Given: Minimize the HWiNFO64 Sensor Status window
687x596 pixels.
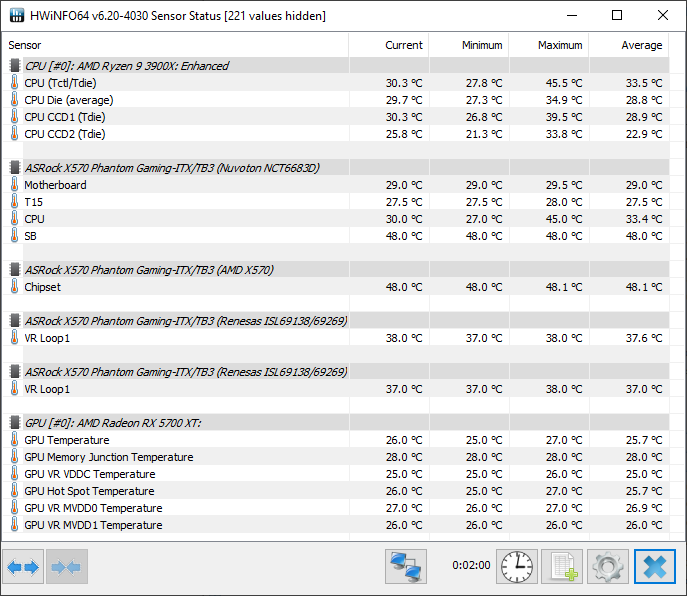Looking at the screenshot, I should click(x=572, y=15).
